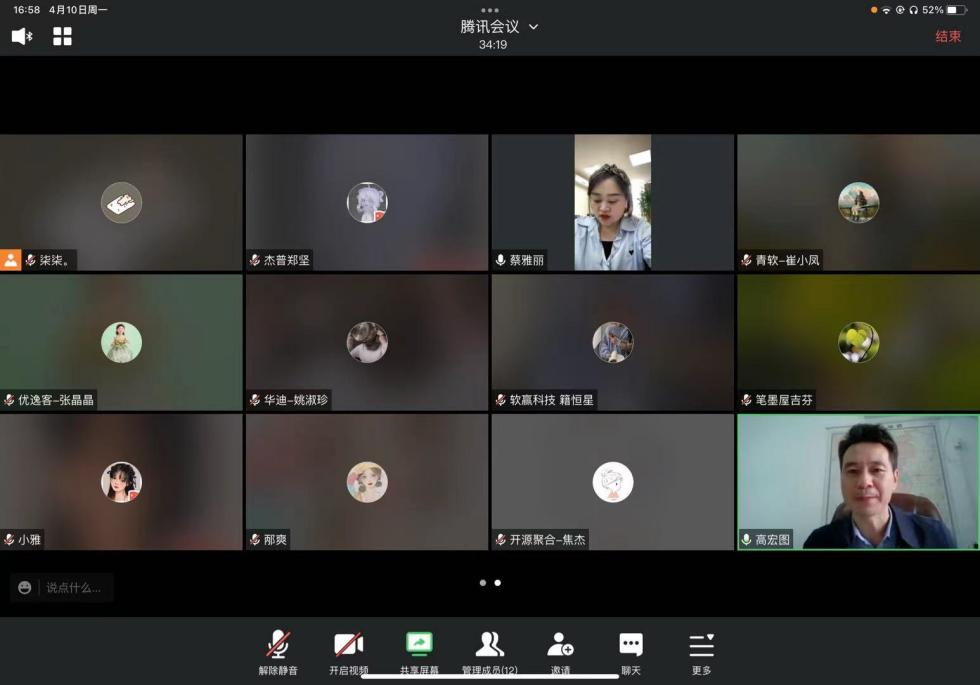Tap the emoji icon in chat box
The image size is (980, 685).
[x=25, y=588]
